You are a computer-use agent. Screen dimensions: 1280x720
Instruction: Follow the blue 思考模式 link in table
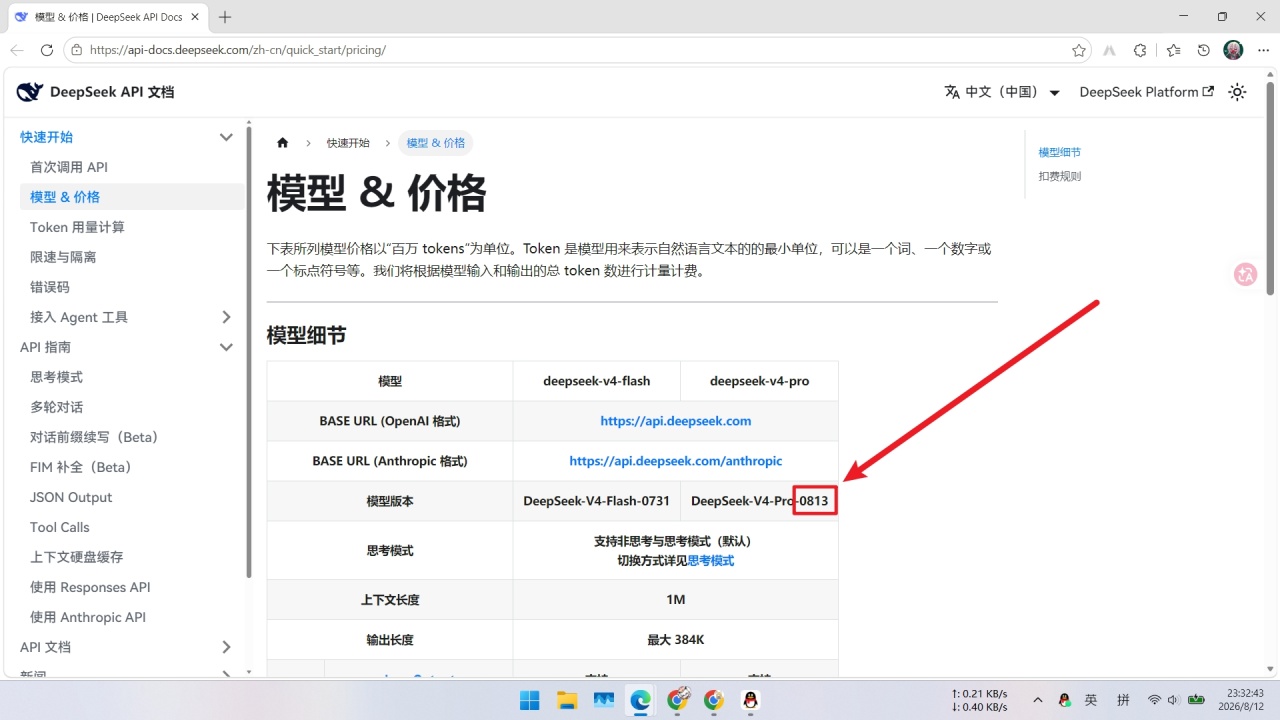pos(711,561)
